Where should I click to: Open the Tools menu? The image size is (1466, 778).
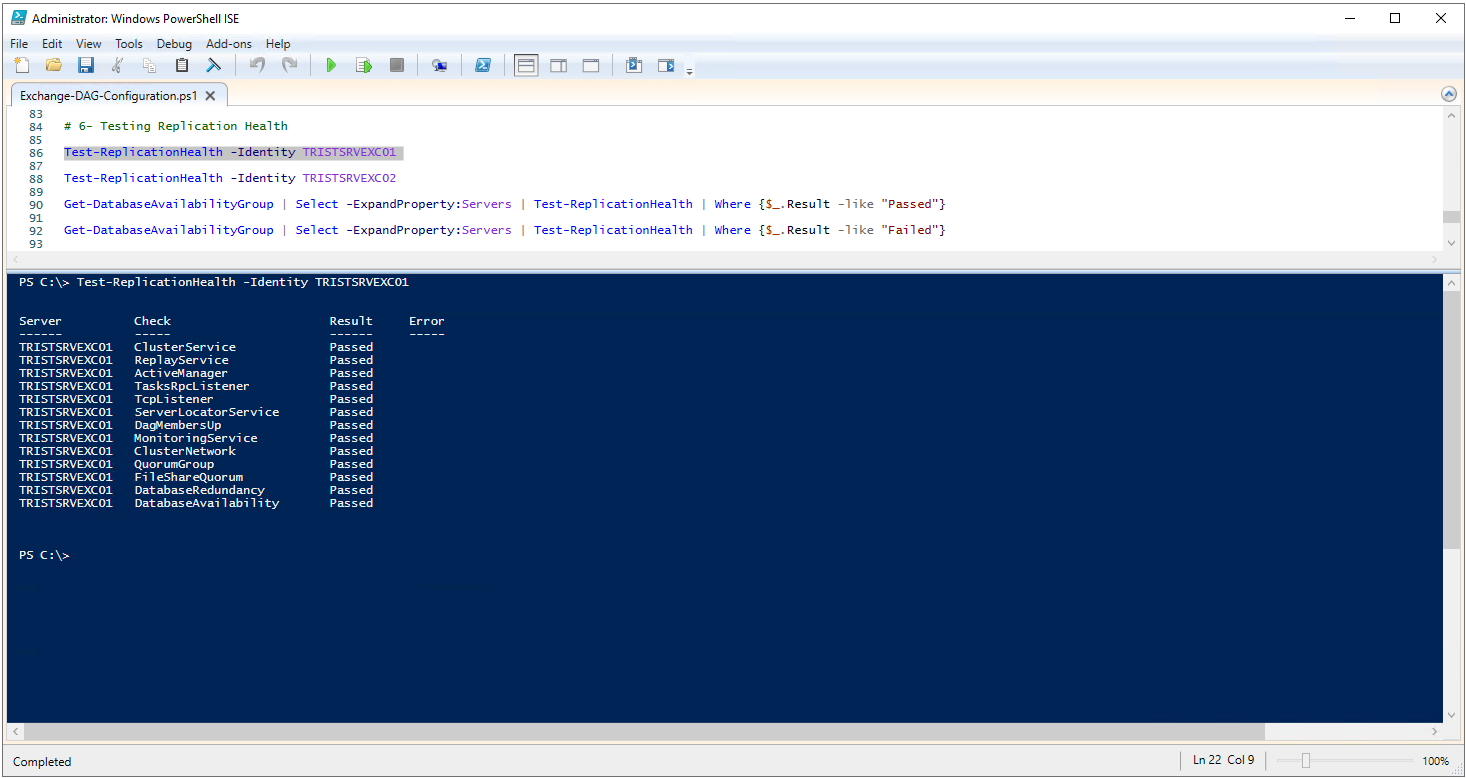tap(129, 44)
